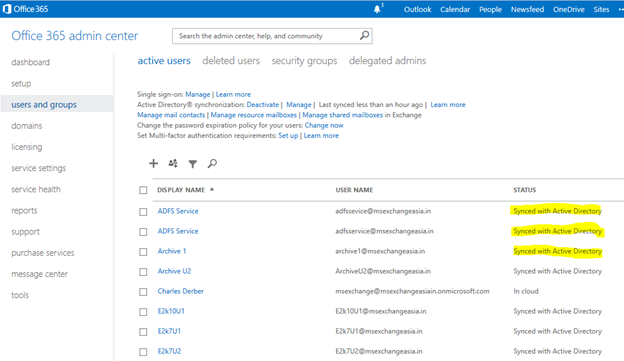Viewport: 624px width, 361px height.
Task: Click inside the admin center search field
Action: tap(267, 36)
